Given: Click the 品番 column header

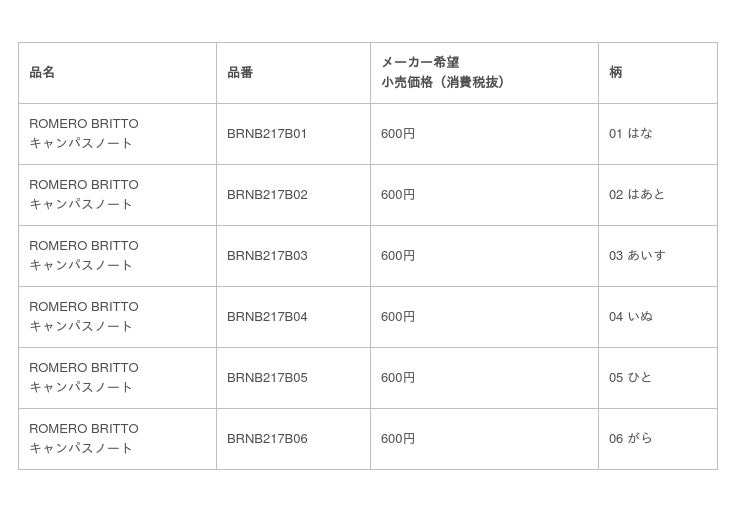Looking at the screenshot, I should 240,72.
